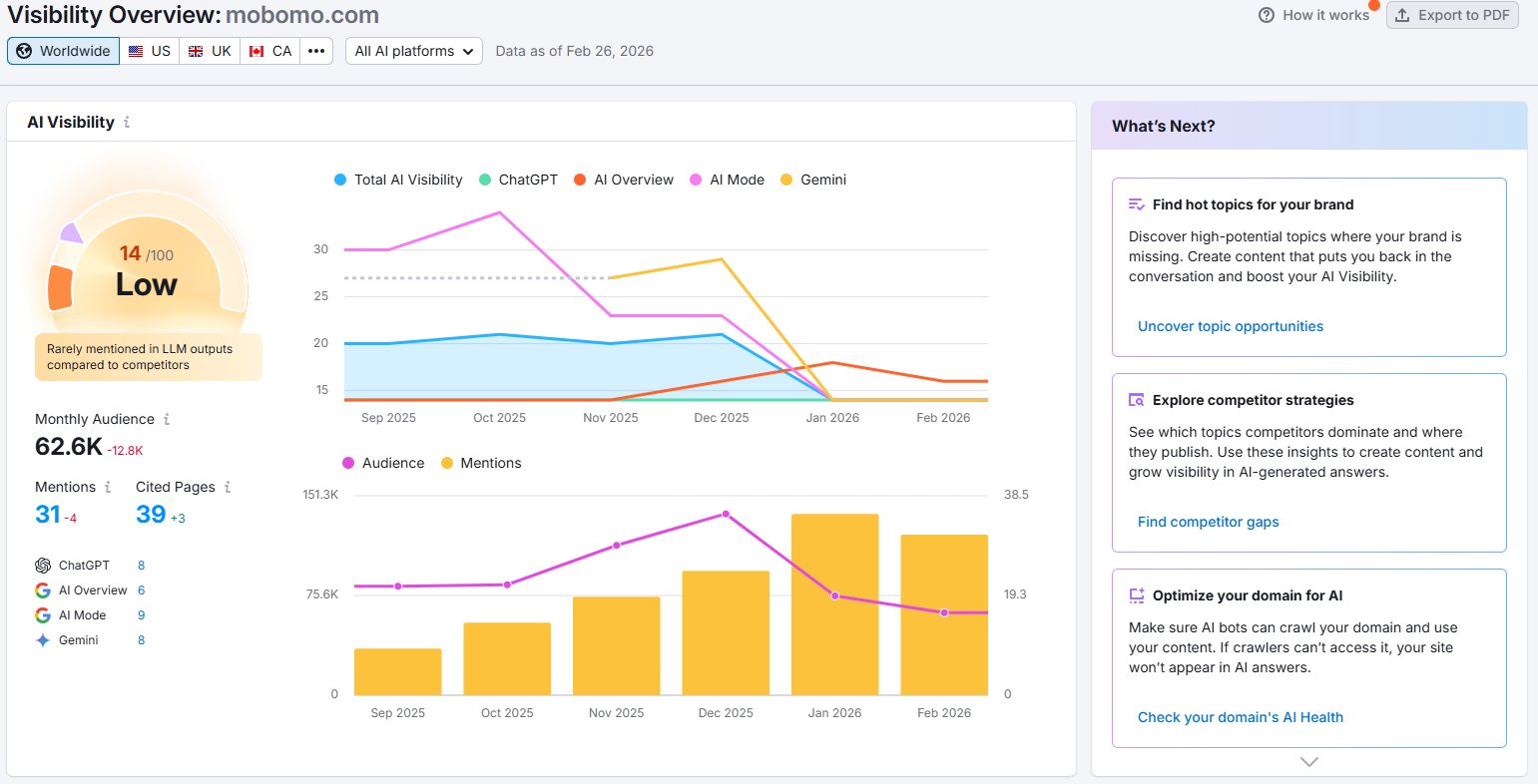
Task: Click the Nov 2025 mentions bar
Action: (616, 645)
